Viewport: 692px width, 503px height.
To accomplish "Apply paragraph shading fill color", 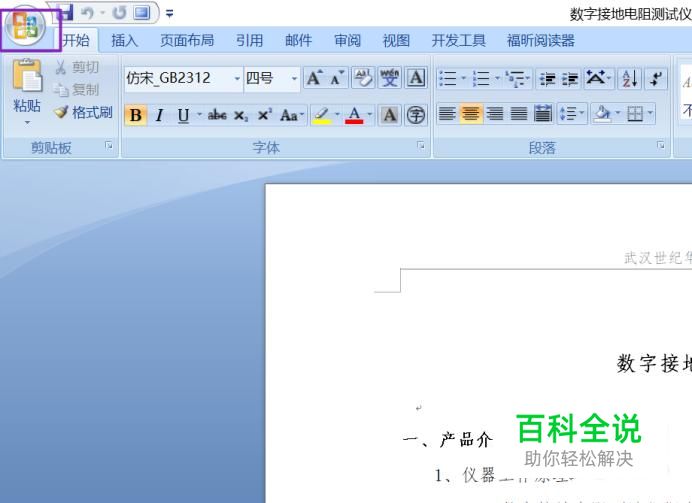I will [x=602, y=114].
